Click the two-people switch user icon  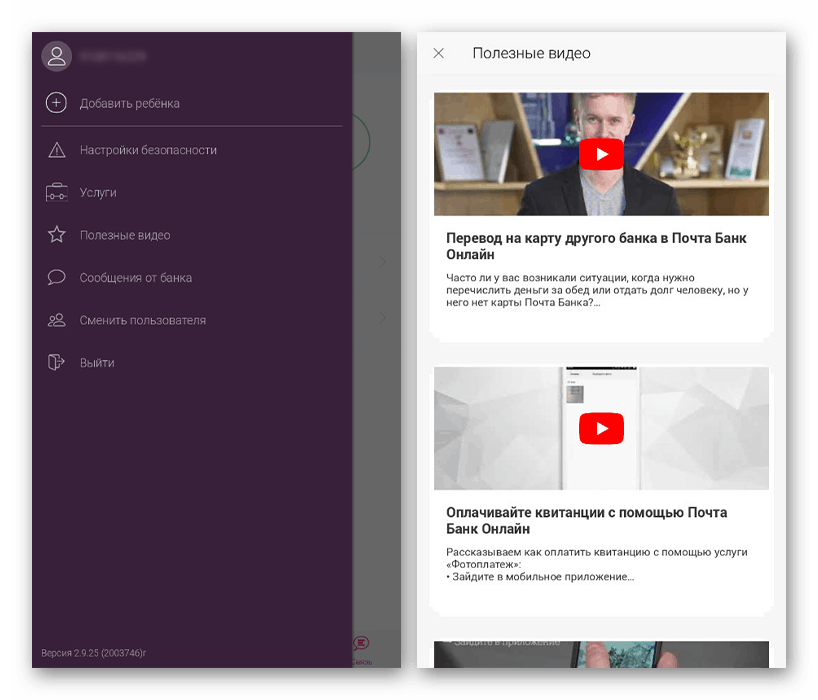click(56, 320)
